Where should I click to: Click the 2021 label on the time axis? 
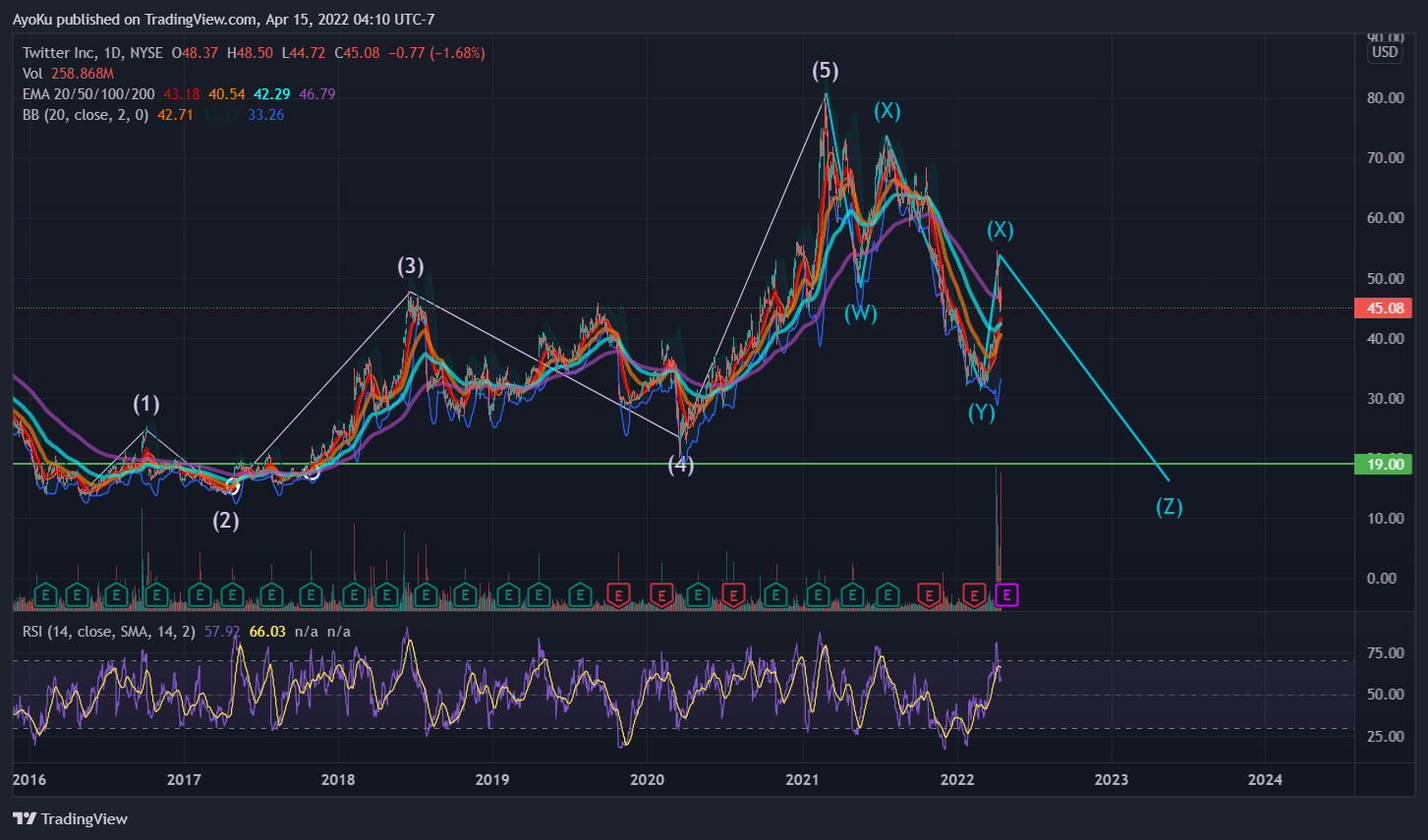click(x=803, y=780)
